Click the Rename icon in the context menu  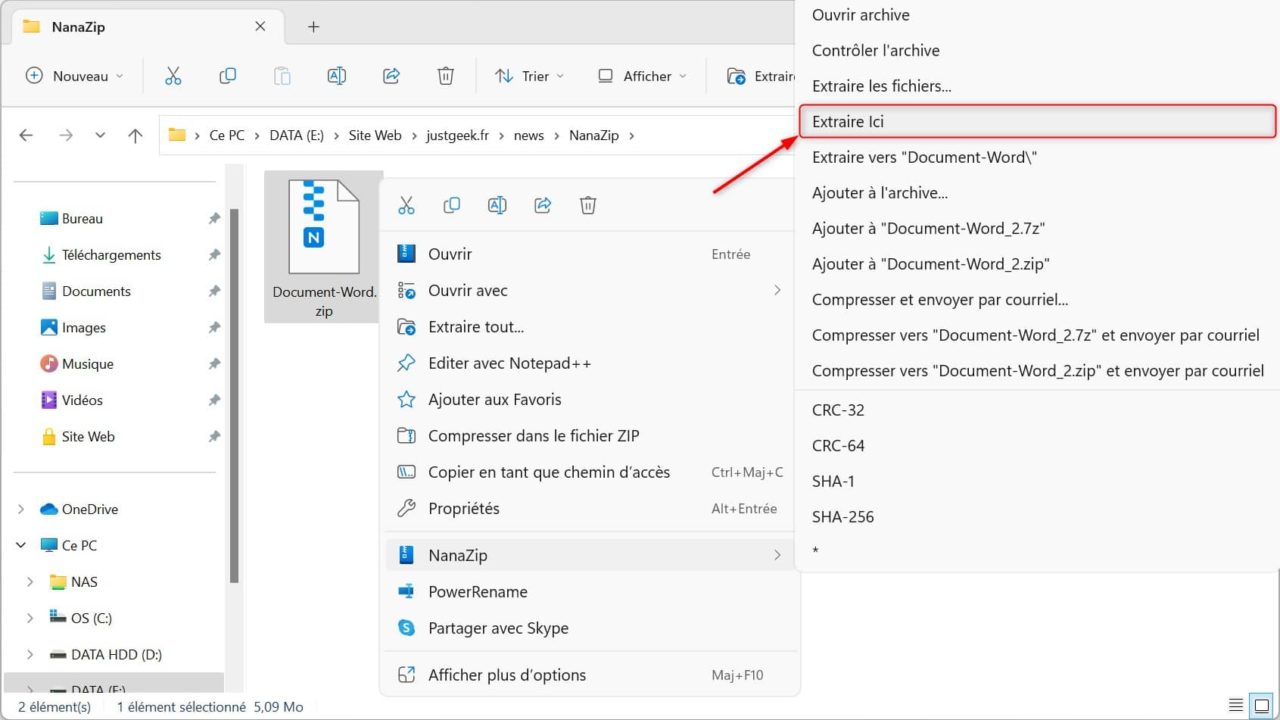pos(497,205)
